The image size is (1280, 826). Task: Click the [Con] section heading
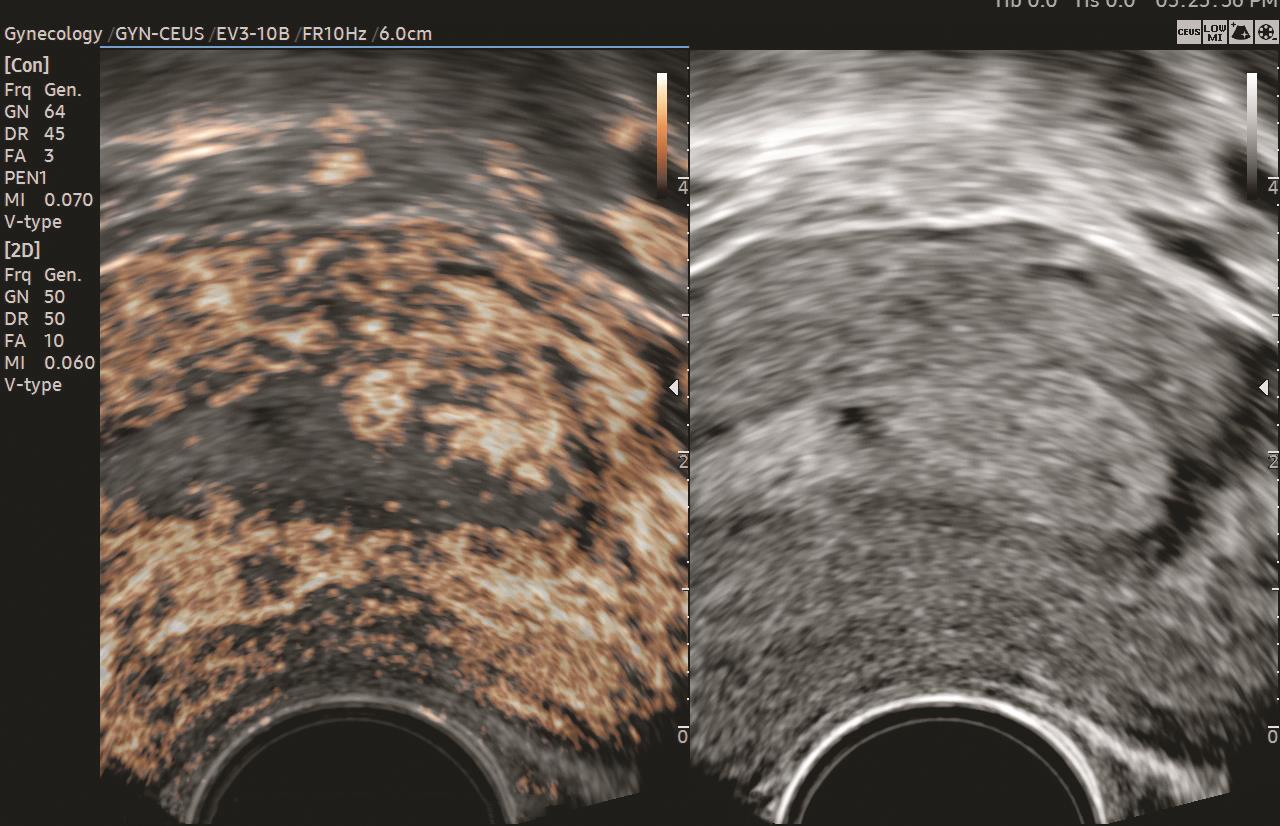(x=27, y=66)
